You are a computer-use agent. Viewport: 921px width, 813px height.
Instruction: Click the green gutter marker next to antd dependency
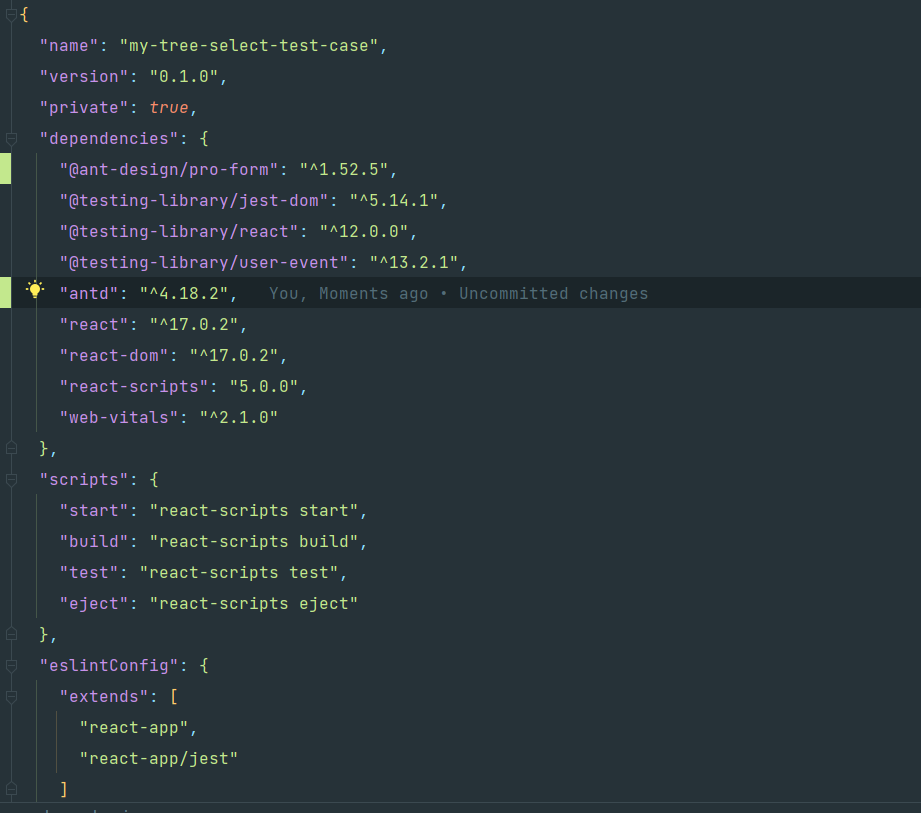tap(5, 293)
